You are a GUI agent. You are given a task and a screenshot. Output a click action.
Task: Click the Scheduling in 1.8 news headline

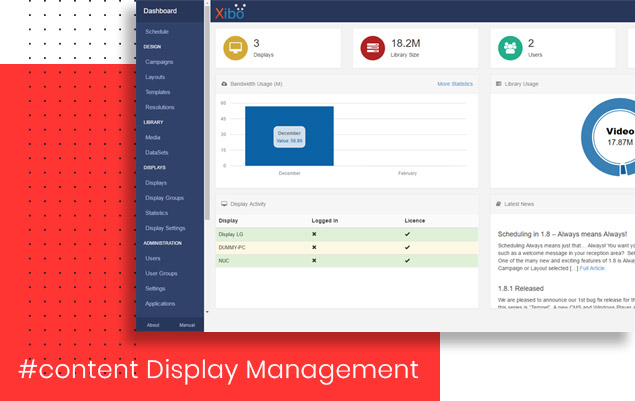click(562, 234)
